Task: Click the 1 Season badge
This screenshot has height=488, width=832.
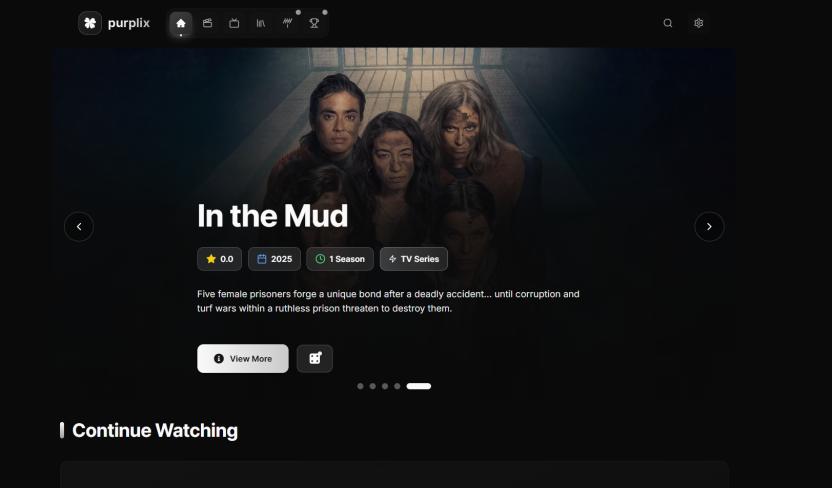Action: coord(340,259)
